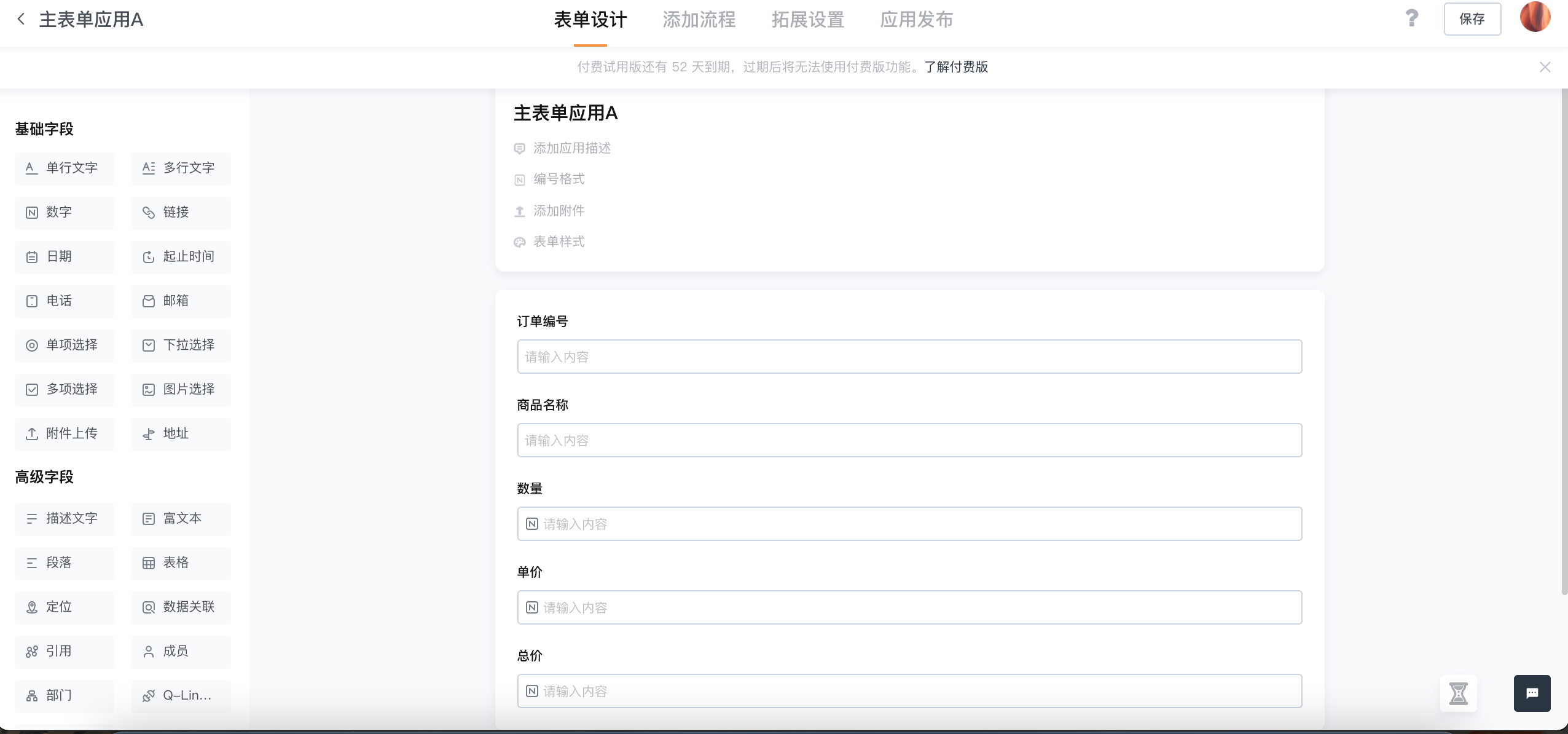
Task: Click the form title 主表单应用A in canvas
Action: (565, 113)
